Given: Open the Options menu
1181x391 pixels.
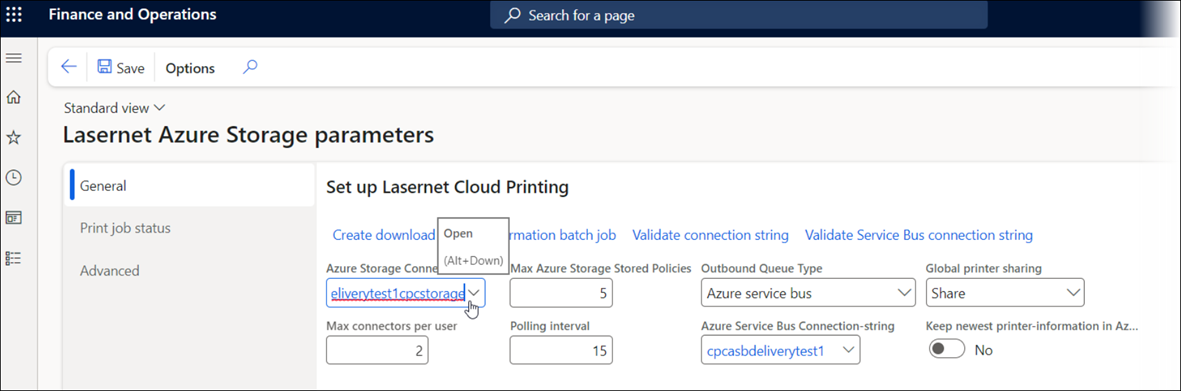Looking at the screenshot, I should click(190, 68).
